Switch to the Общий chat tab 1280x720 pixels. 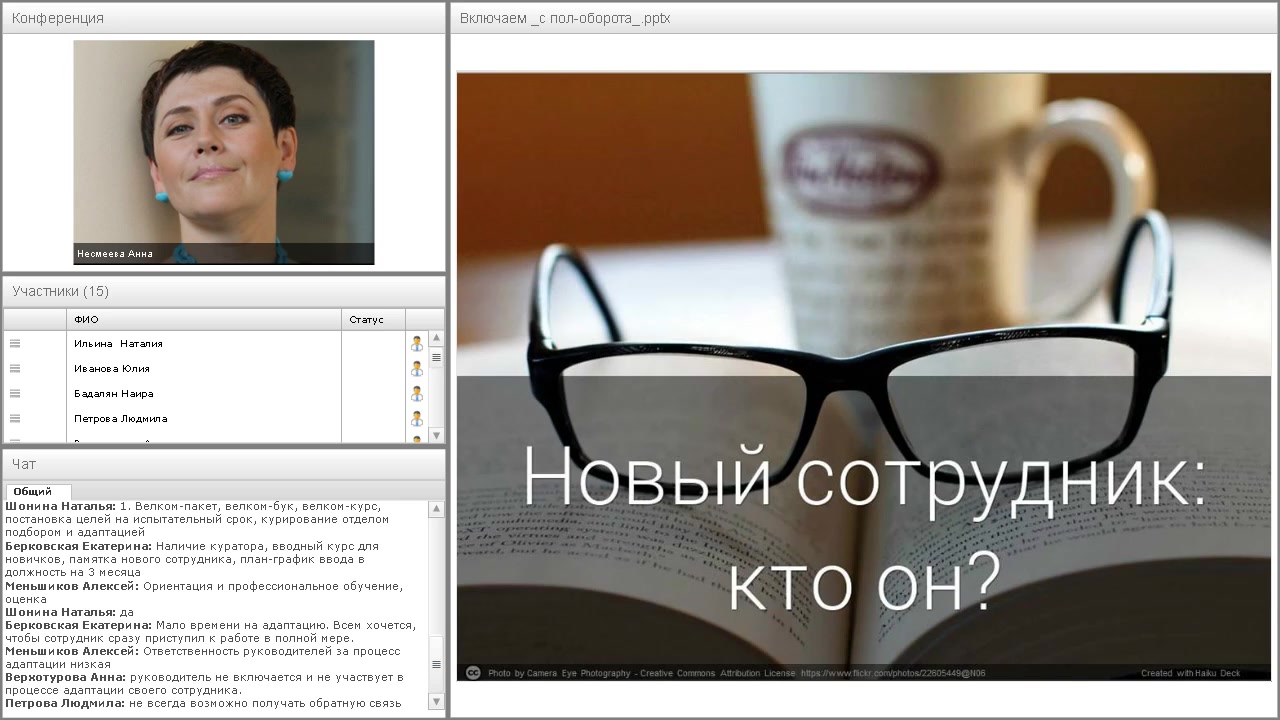click(37, 491)
